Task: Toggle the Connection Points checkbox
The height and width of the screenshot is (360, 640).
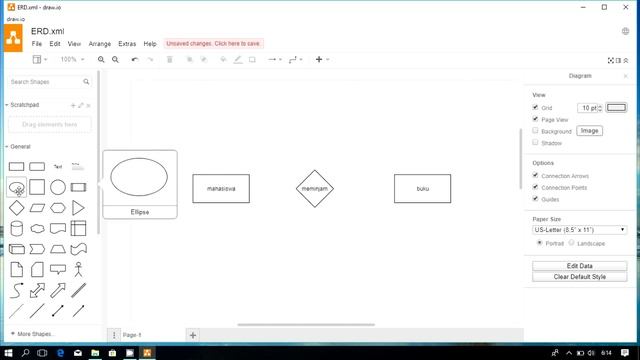Action: (535, 187)
